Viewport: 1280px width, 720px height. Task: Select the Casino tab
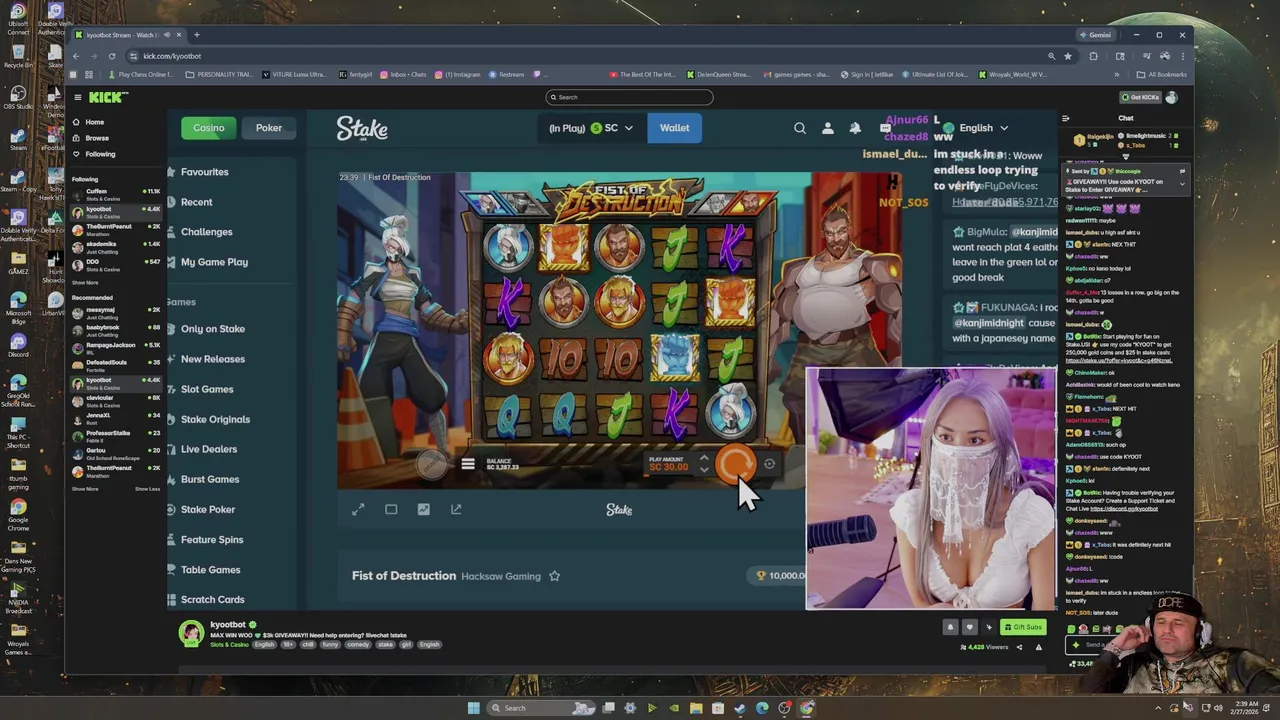point(209,128)
